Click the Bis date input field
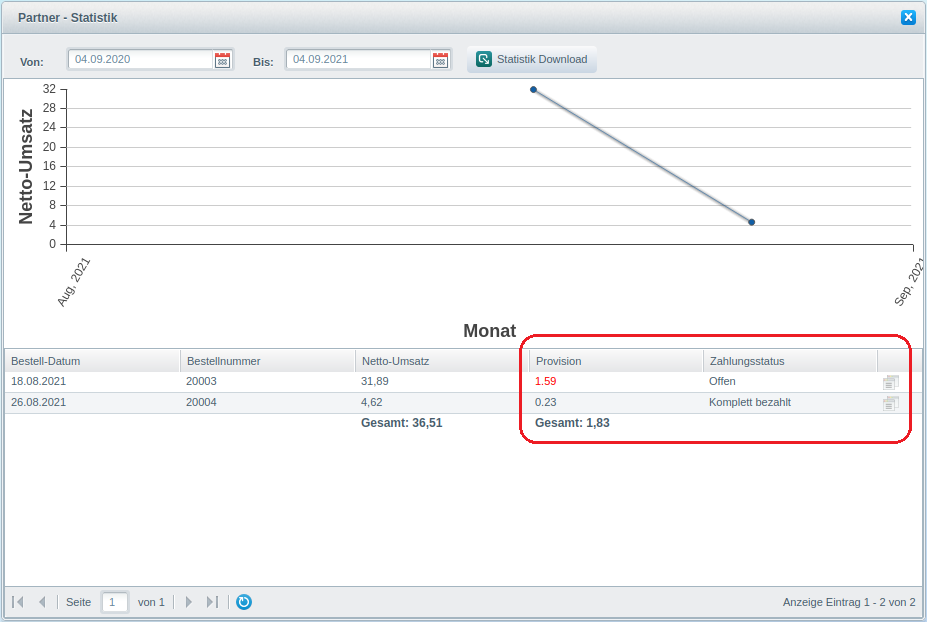The width and height of the screenshot is (927, 622). pos(358,59)
